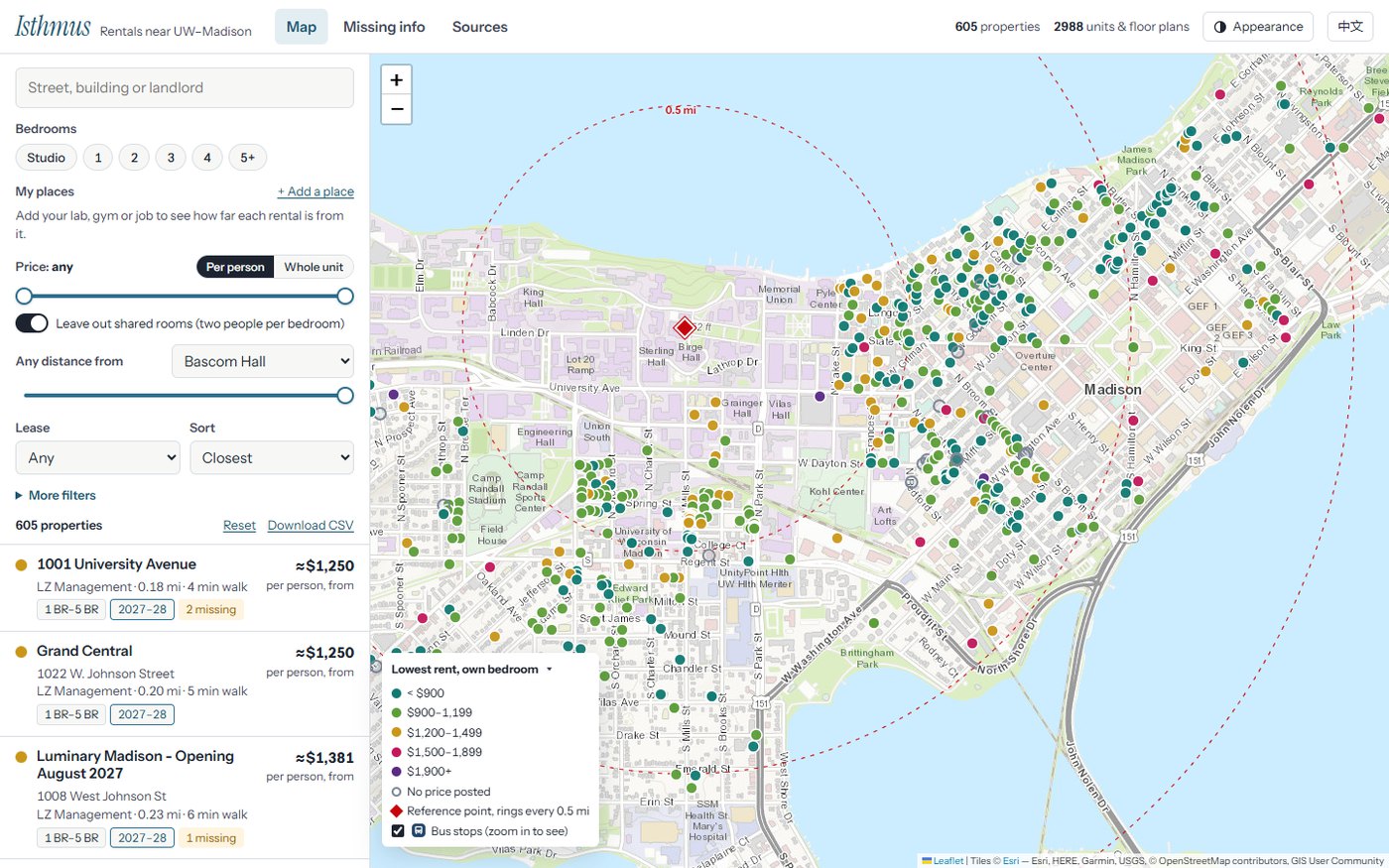The height and width of the screenshot is (868, 1389).
Task: Click 605 properties count in header
Action: [x=997, y=27]
